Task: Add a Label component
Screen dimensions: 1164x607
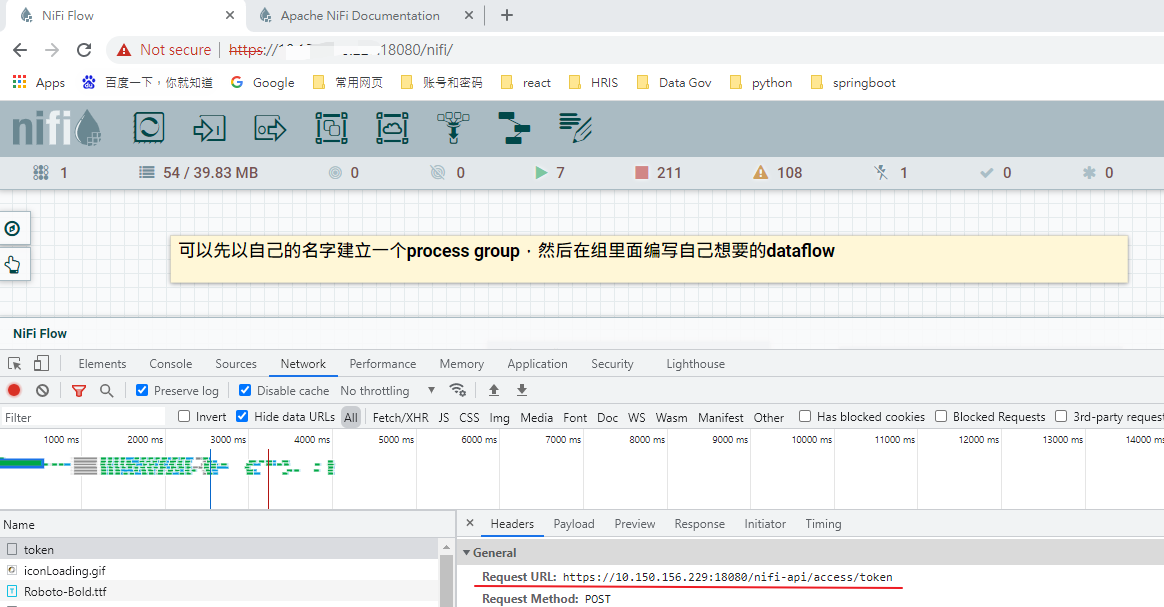Action: point(575,128)
